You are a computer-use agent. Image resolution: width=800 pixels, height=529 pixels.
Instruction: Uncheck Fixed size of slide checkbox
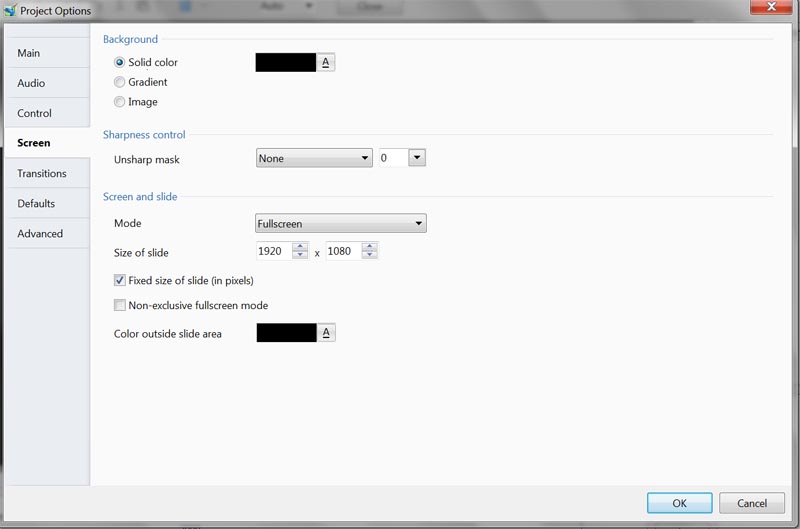tap(120, 281)
